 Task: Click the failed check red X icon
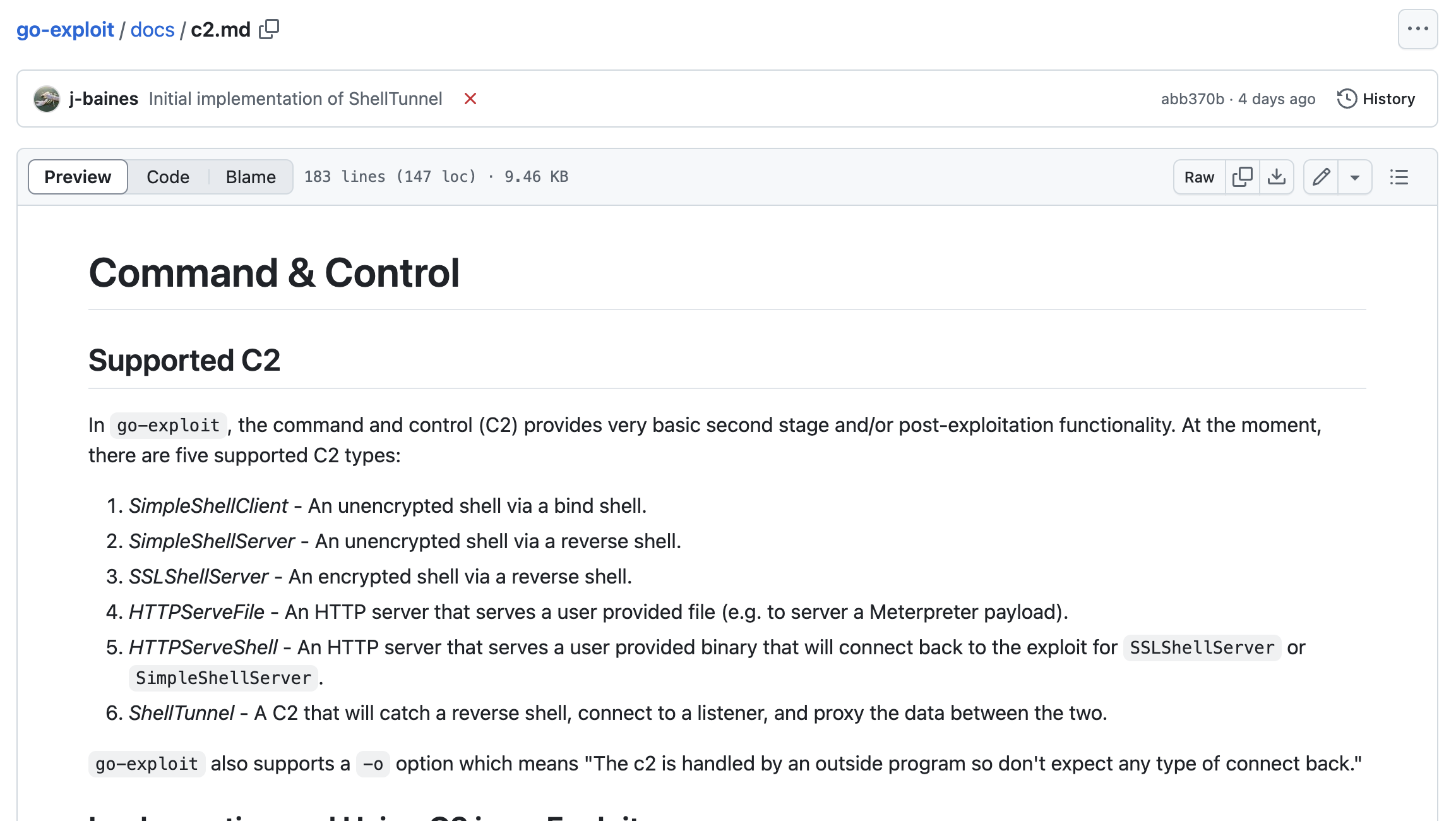[470, 99]
